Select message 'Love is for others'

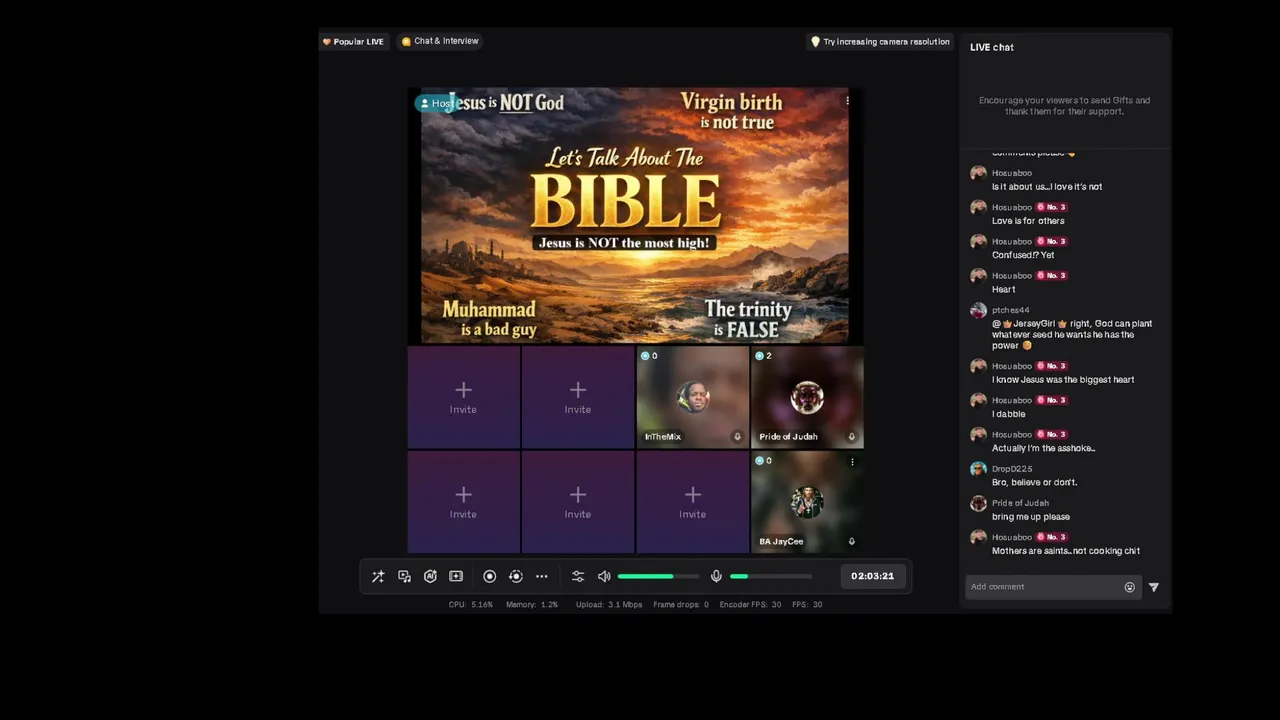pyautogui.click(x=1028, y=221)
